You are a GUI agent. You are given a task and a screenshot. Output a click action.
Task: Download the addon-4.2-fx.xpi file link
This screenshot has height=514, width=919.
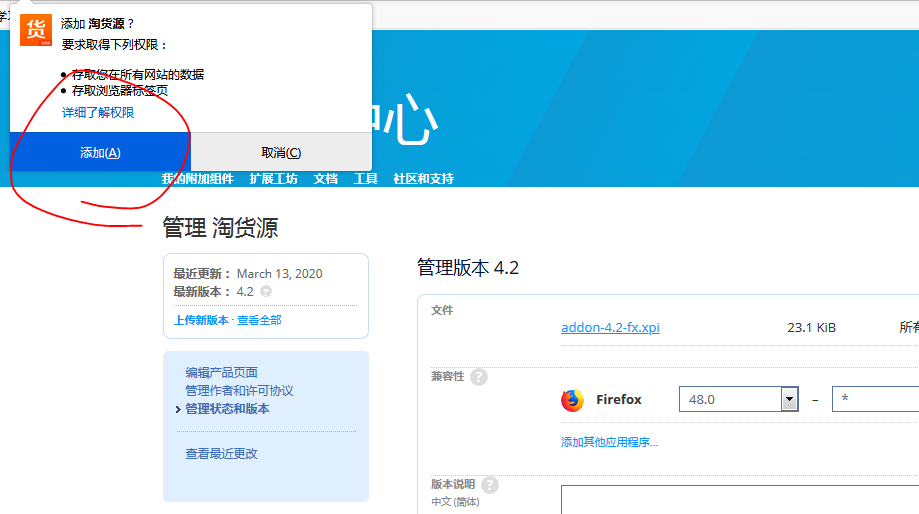610,327
